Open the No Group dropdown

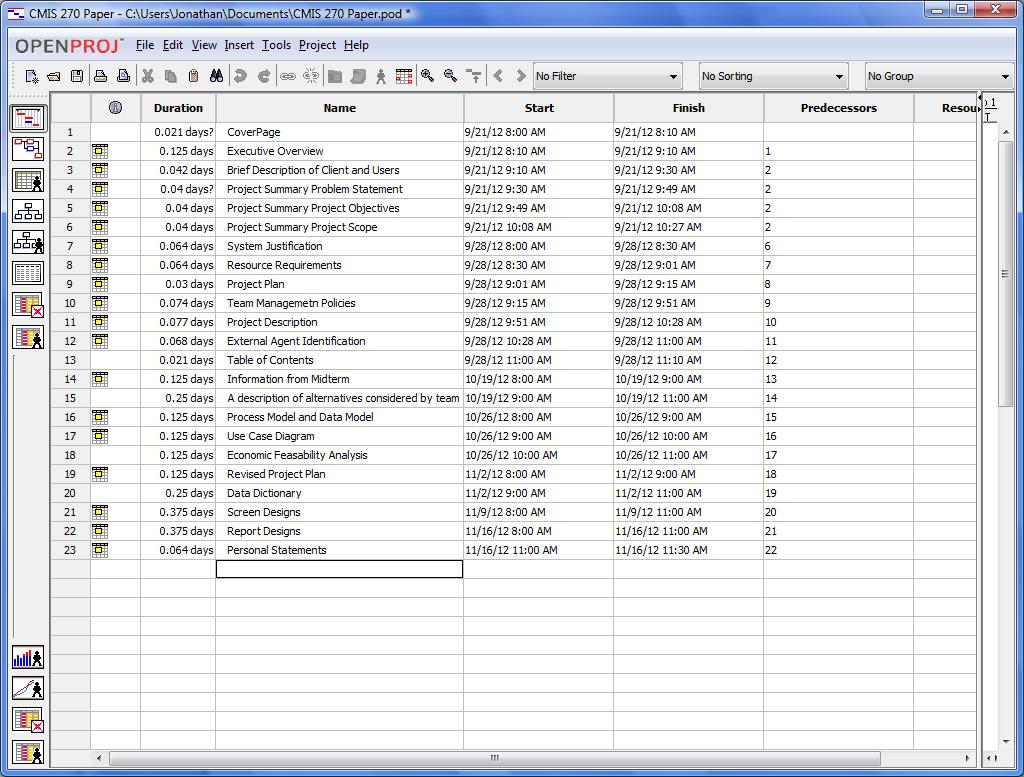click(x=938, y=76)
